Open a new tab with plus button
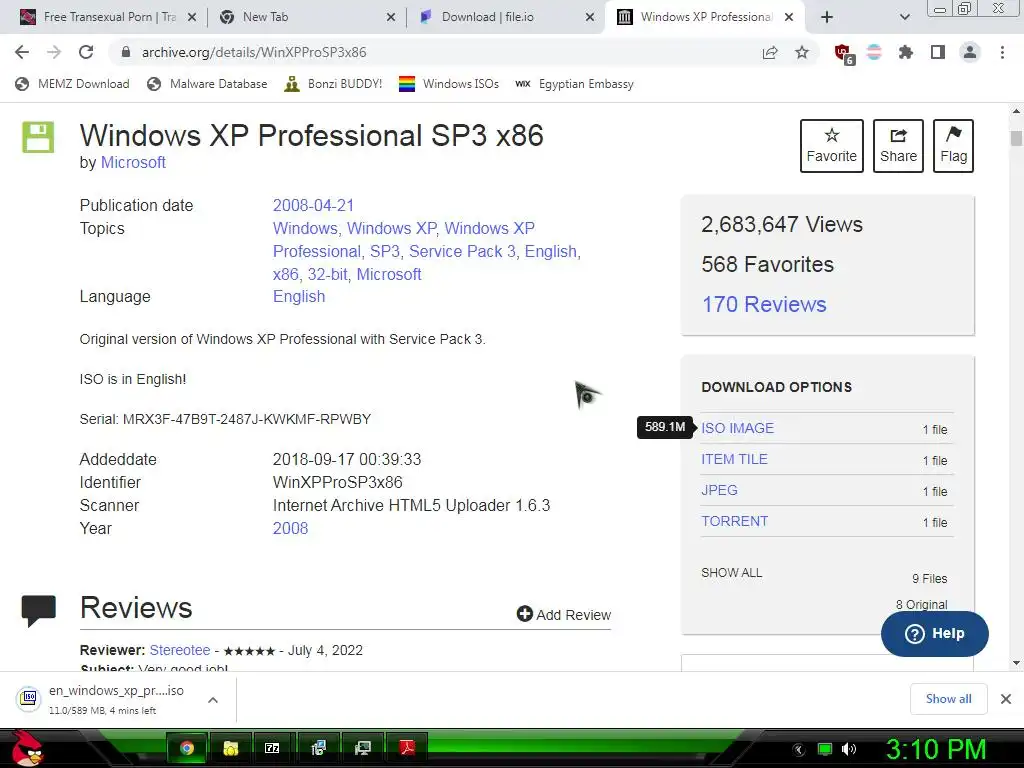 pyautogui.click(x=827, y=17)
